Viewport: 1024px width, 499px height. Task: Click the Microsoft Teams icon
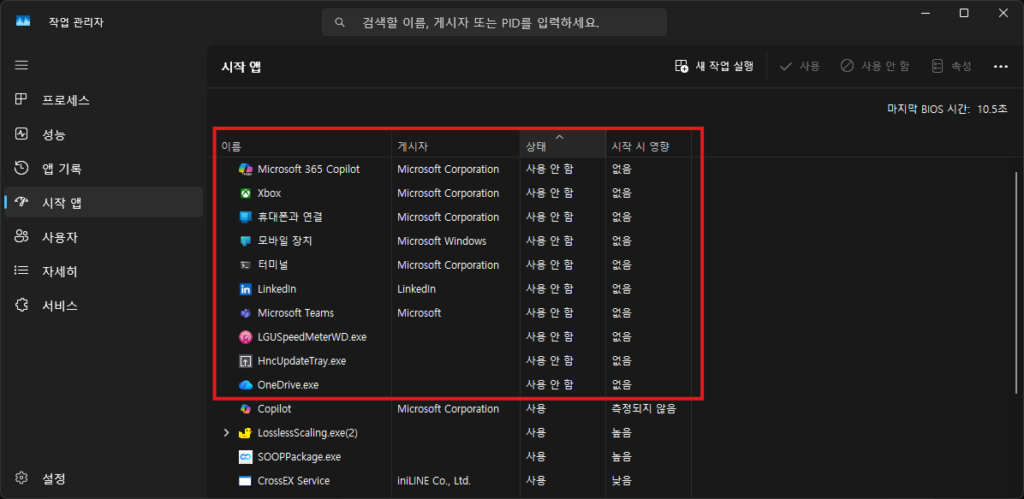(246, 313)
